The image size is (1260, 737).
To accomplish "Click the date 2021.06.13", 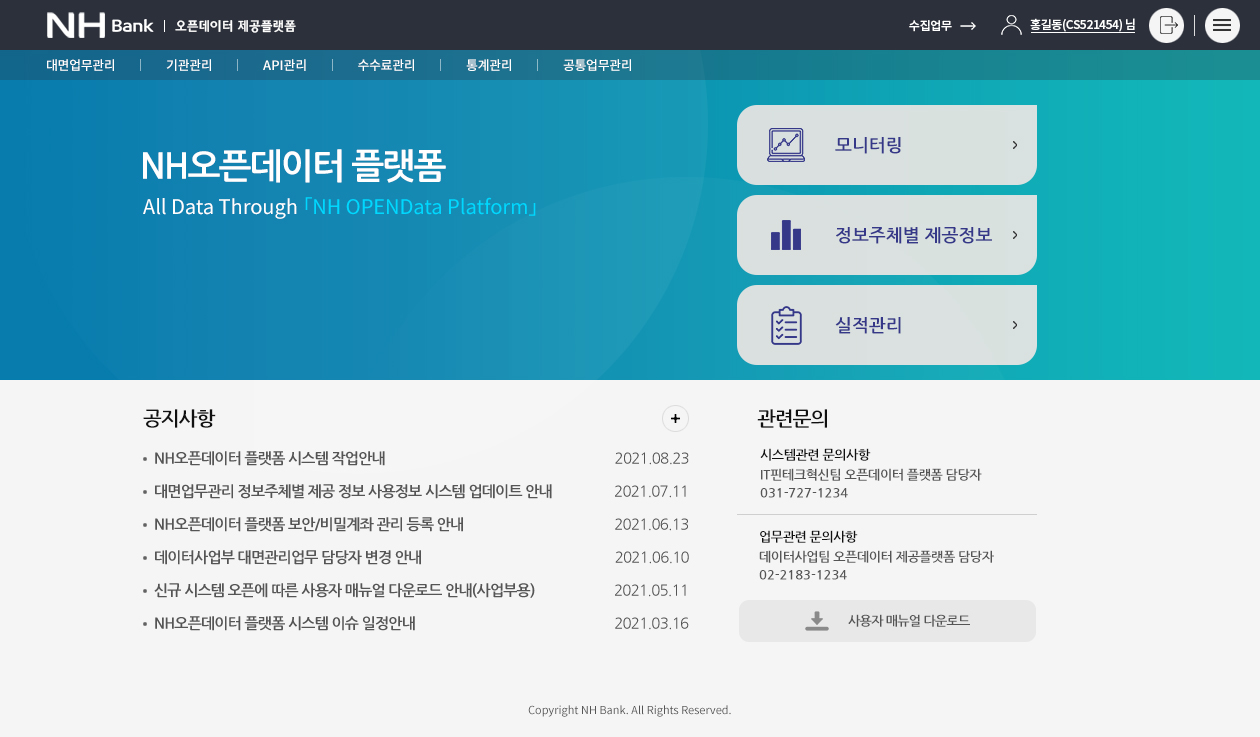I will point(652,524).
